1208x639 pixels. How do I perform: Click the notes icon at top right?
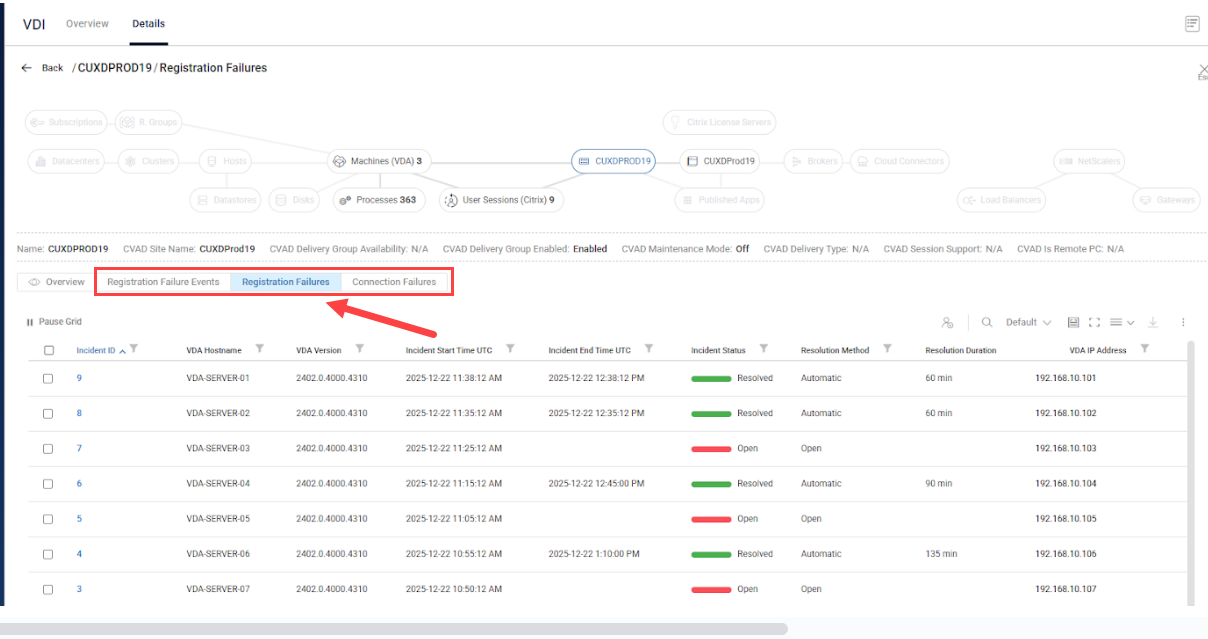pos(1192,23)
